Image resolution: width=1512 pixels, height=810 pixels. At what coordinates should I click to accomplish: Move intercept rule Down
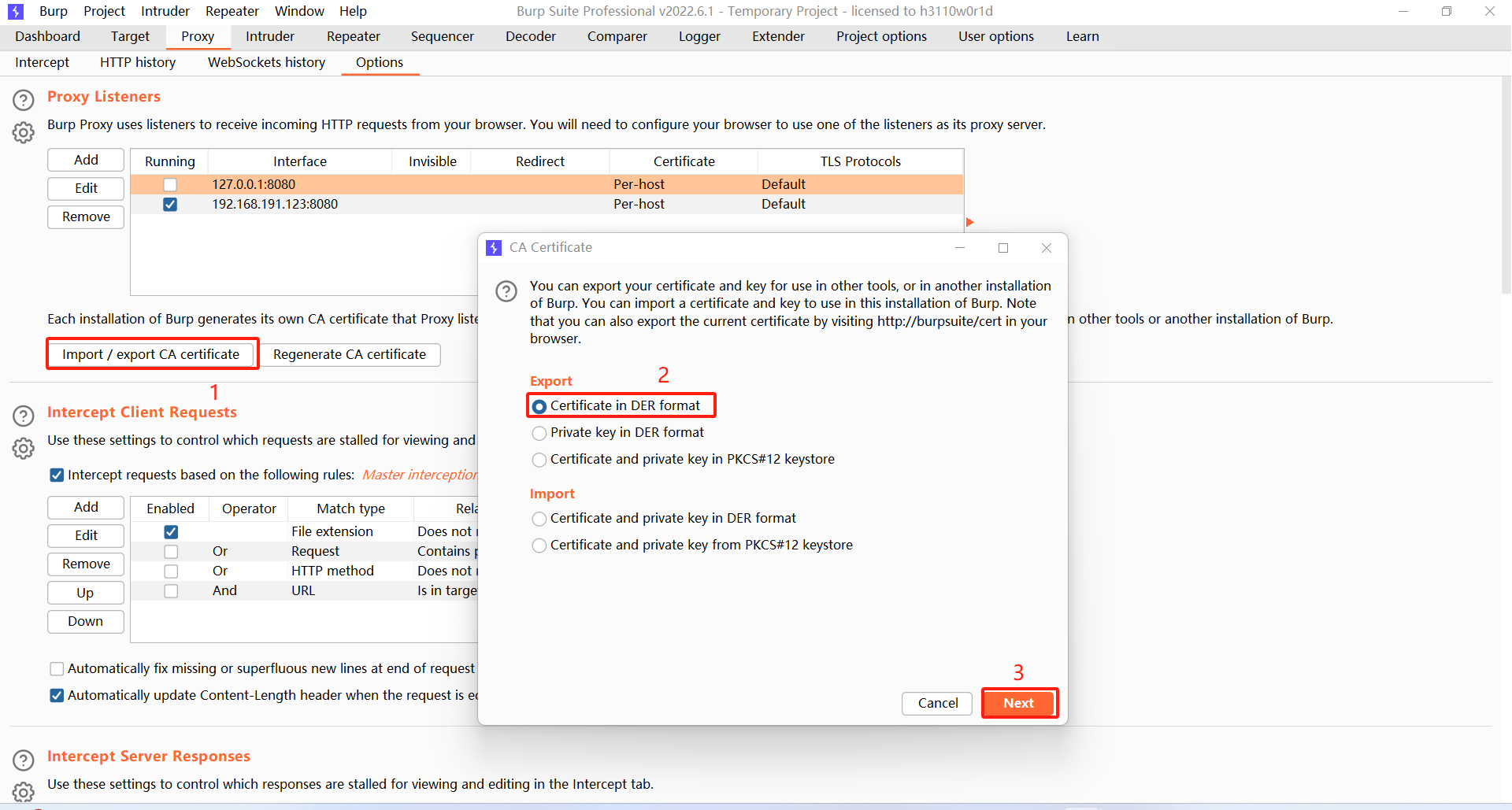point(86,621)
